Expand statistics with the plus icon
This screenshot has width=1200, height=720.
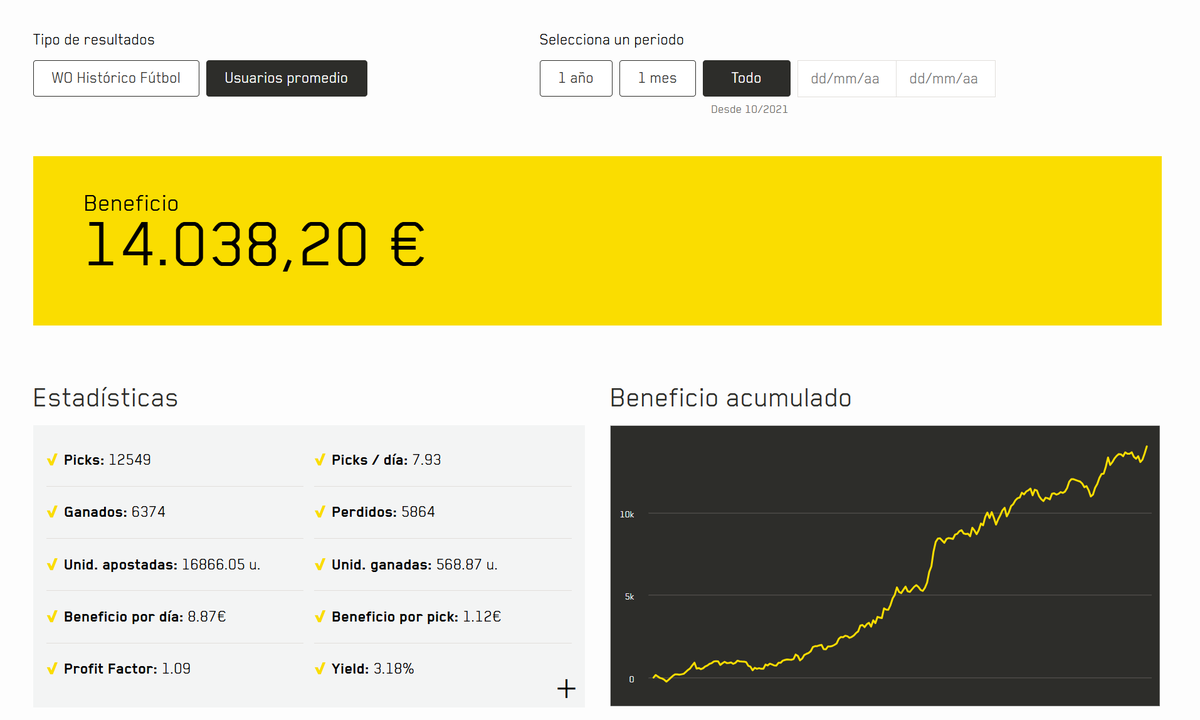(x=566, y=688)
